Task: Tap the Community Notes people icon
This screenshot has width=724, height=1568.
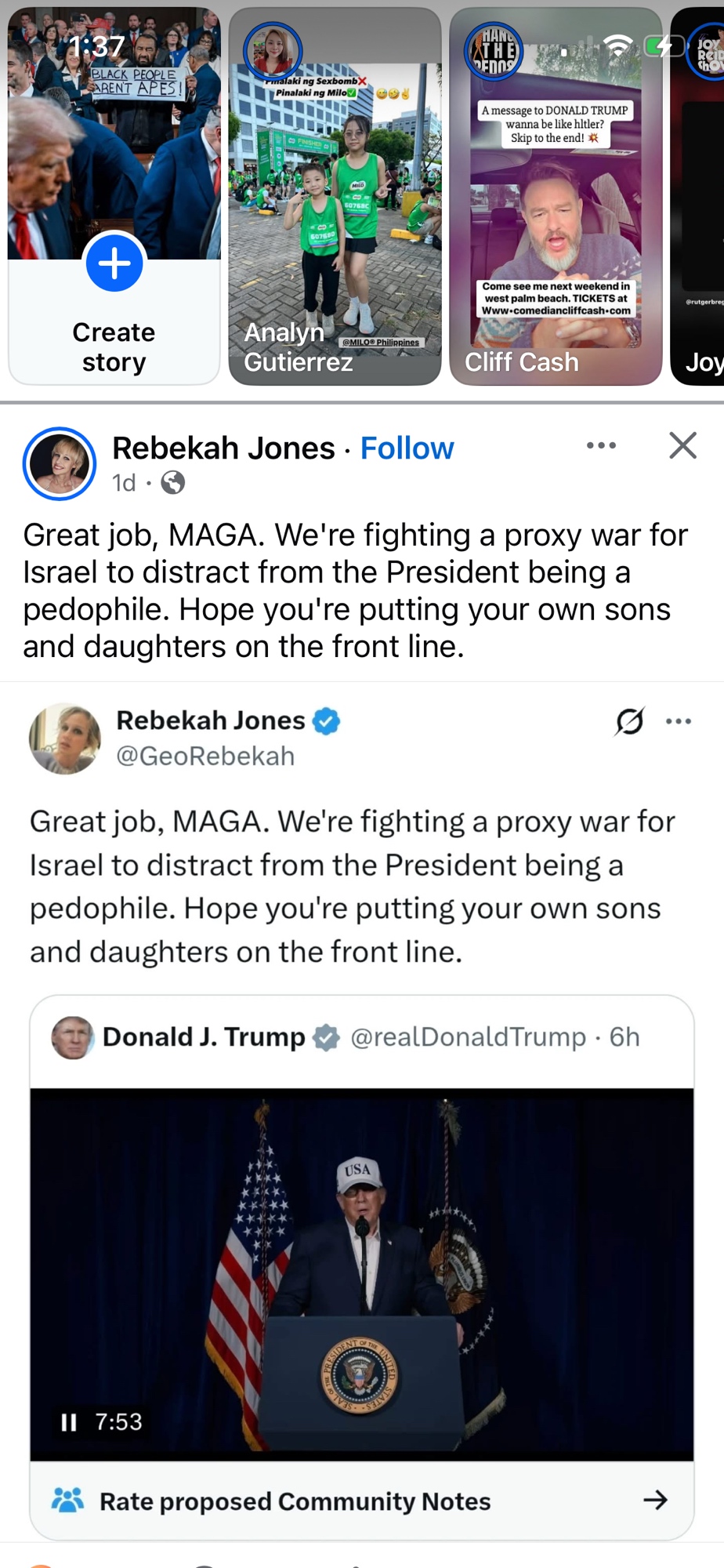Action: click(67, 1500)
